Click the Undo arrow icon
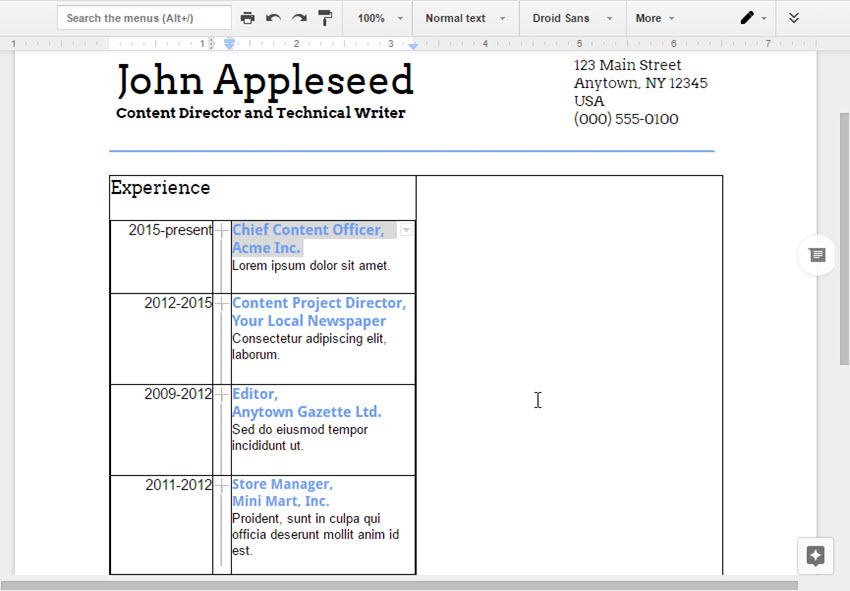Viewport: 850px width, 591px height. click(x=273, y=18)
